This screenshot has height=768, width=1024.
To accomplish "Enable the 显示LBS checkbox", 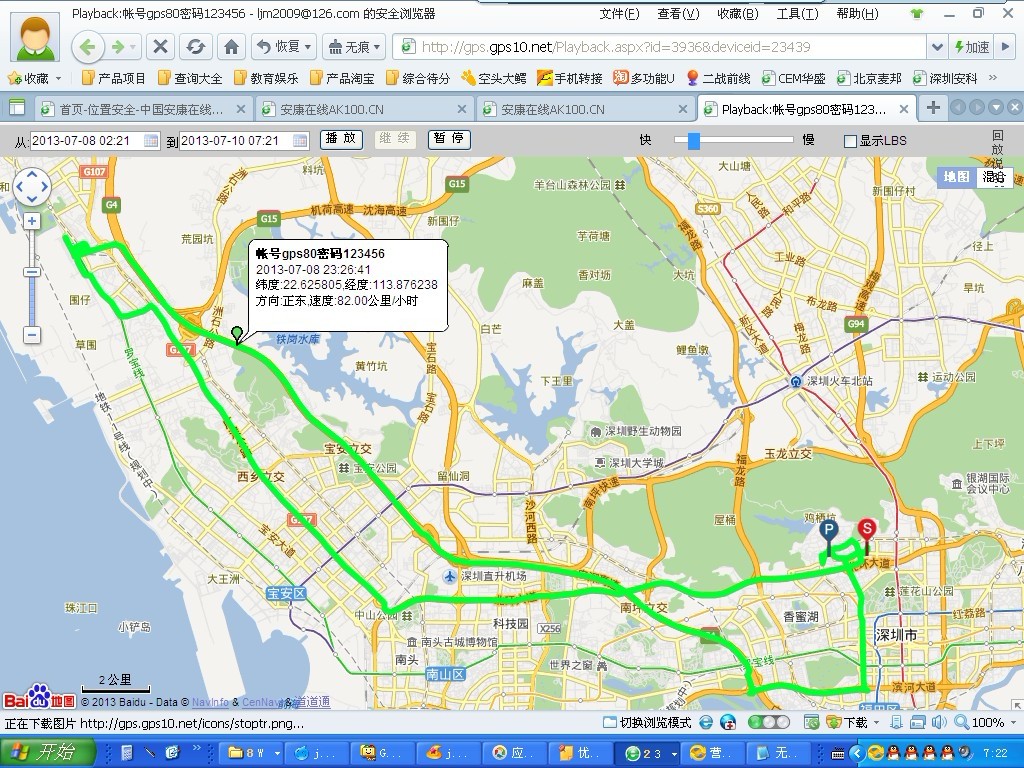I will click(x=850, y=141).
